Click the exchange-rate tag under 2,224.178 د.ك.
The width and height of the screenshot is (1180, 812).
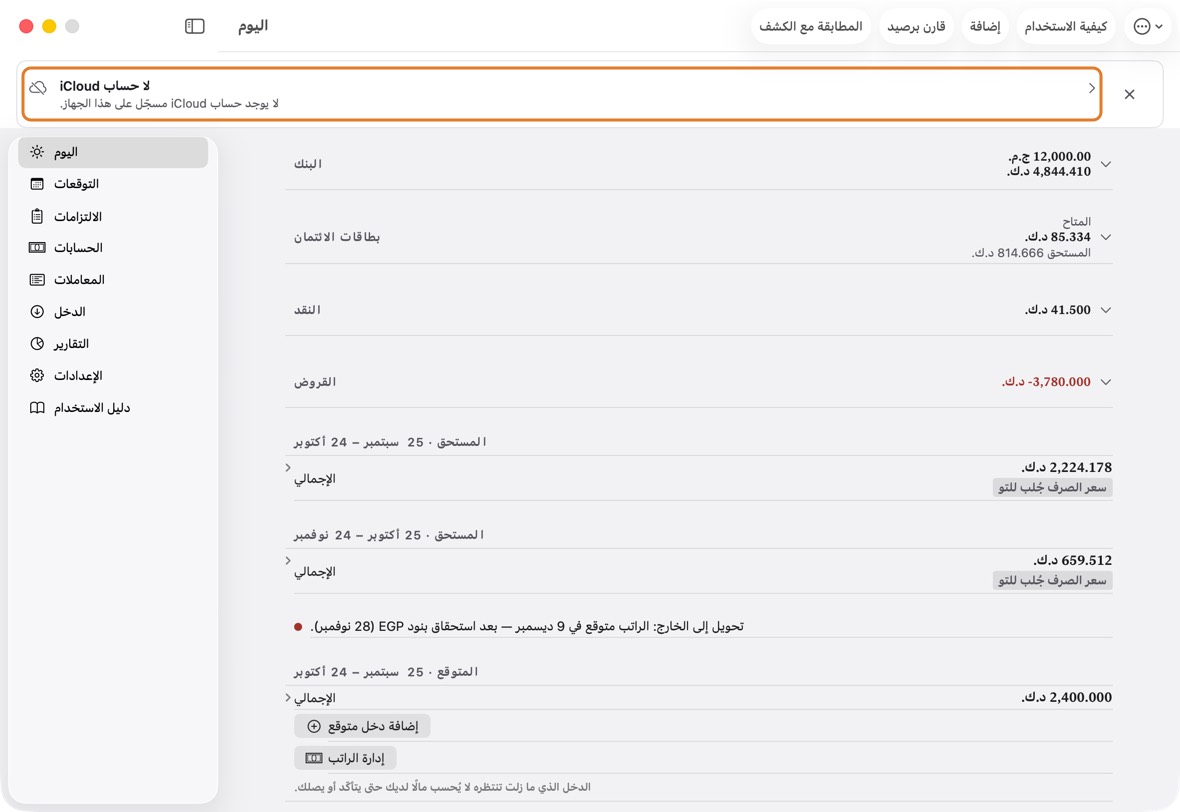pos(1052,488)
